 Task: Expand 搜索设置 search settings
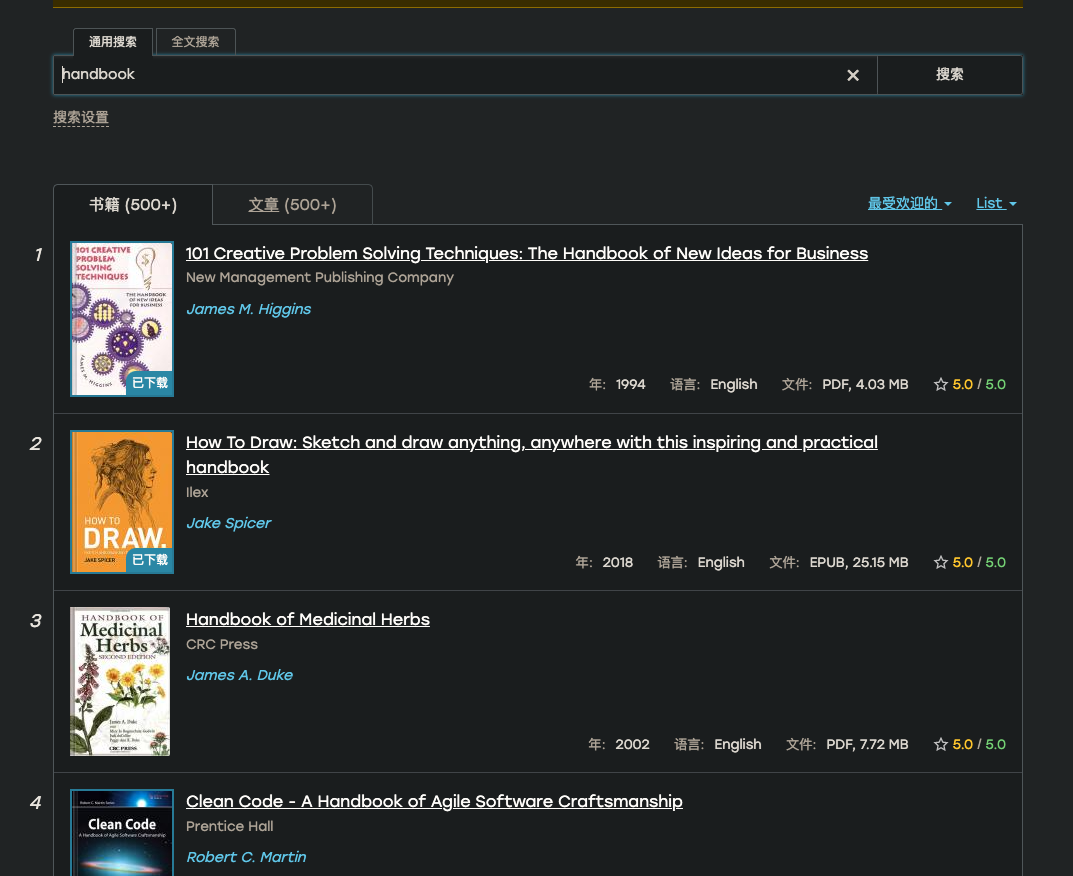81,117
